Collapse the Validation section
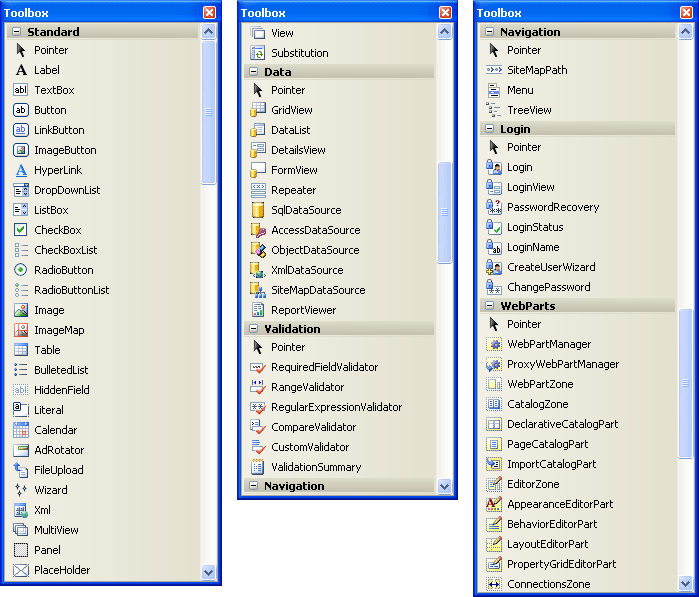The width and height of the screenshot is (699, 597). [x=253, y=329]
